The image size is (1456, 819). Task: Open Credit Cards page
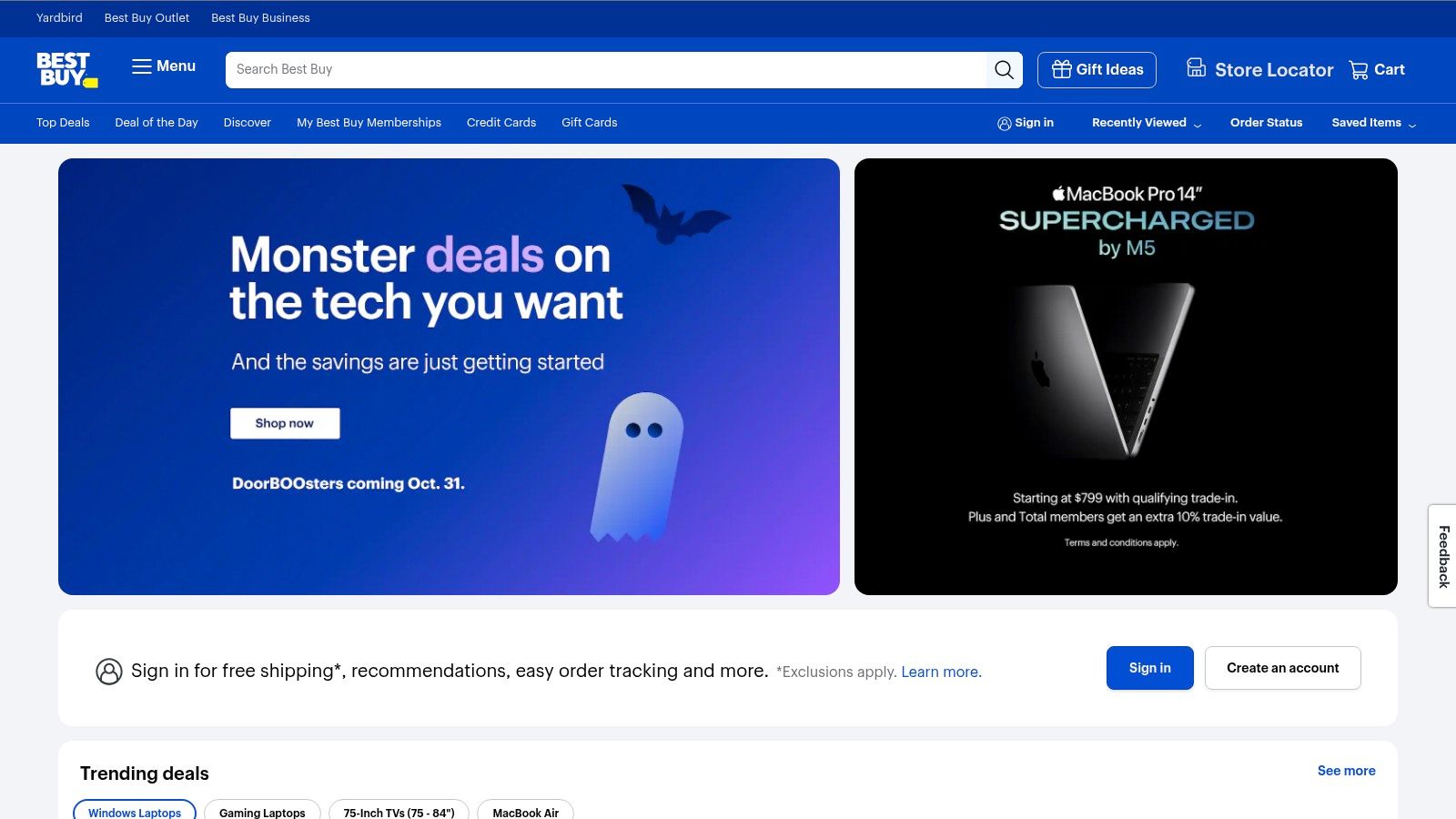coord(501,123)
